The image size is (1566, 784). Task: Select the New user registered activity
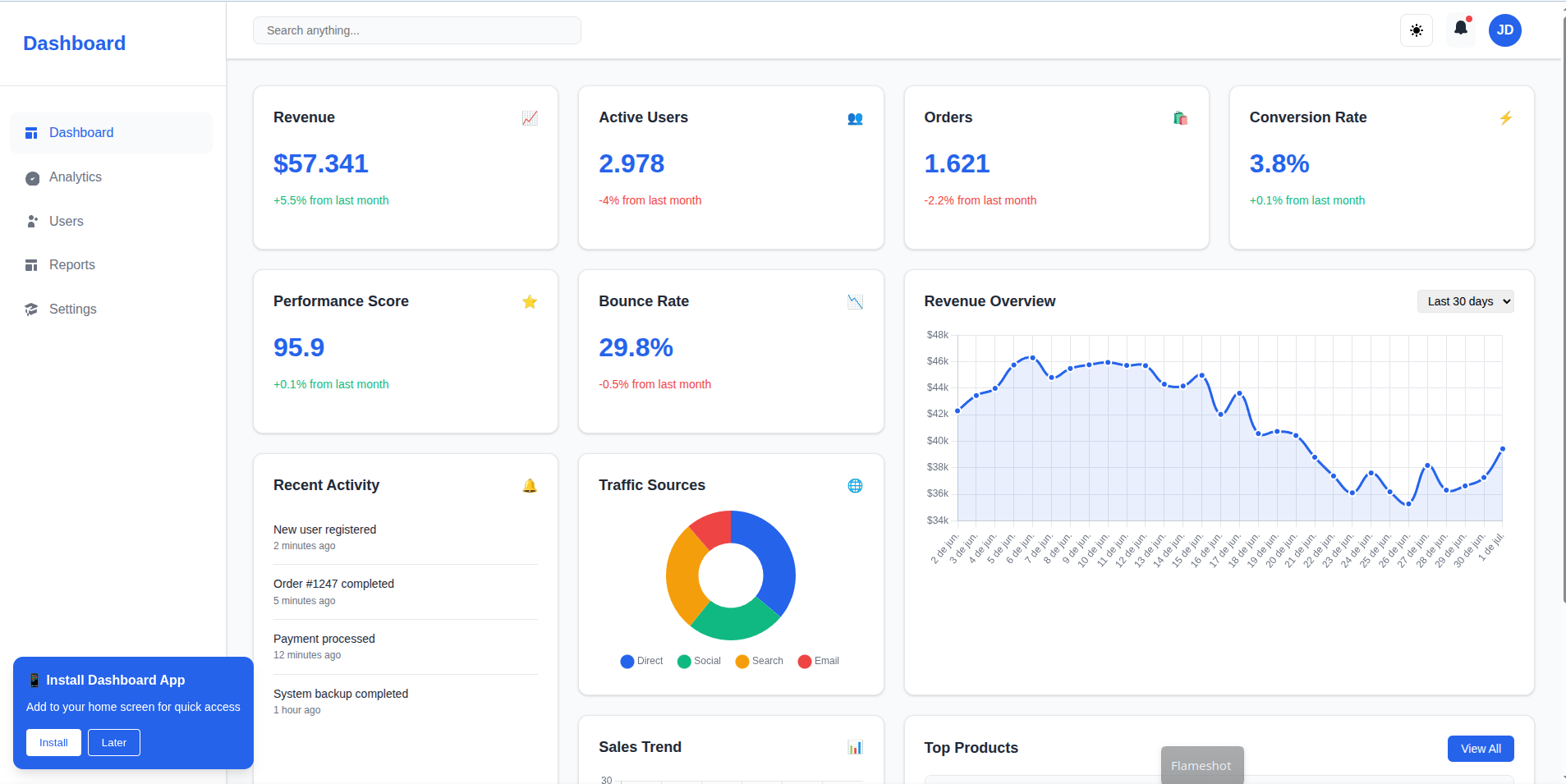point(406,537)
